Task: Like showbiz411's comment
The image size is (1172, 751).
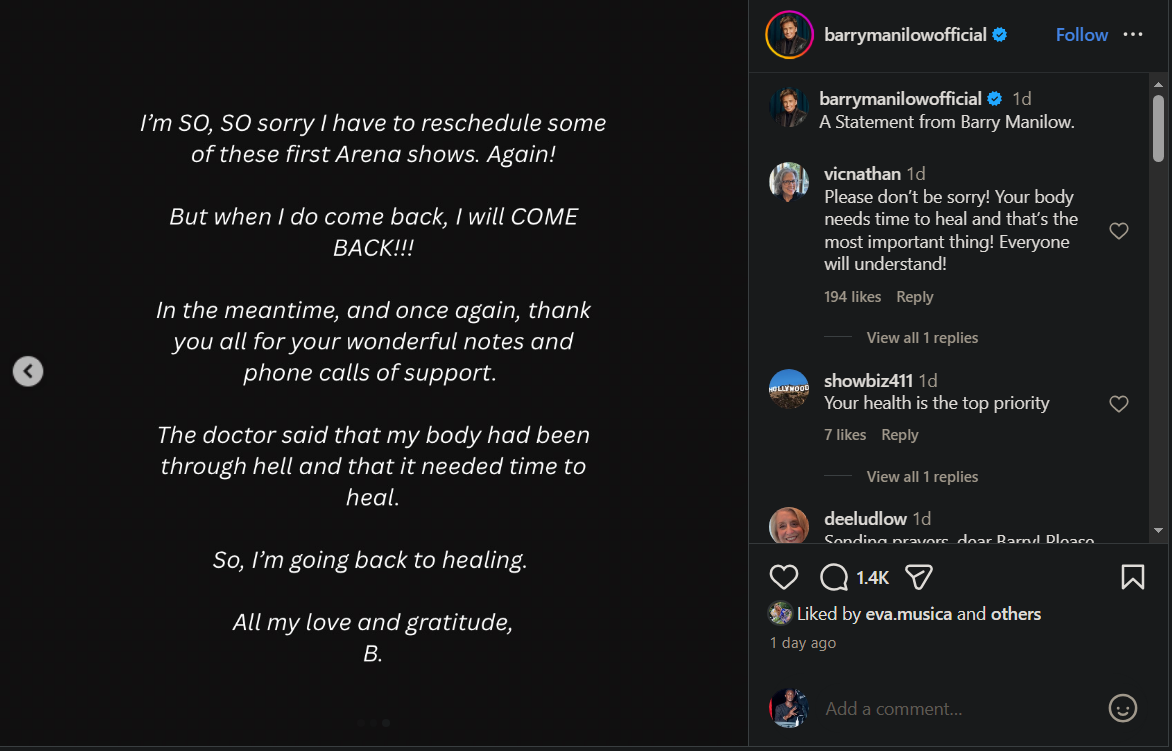Action: pos(1119,404)
